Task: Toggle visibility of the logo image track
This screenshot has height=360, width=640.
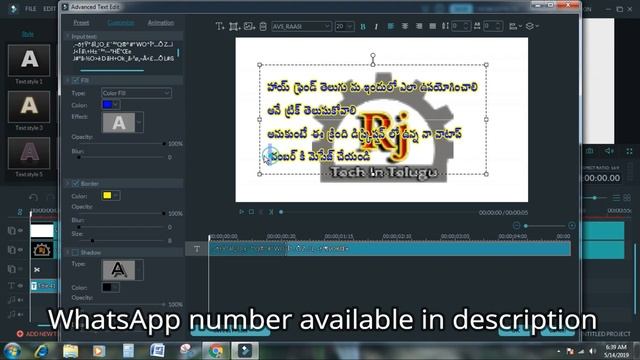Action: click(x=20, y=250)
